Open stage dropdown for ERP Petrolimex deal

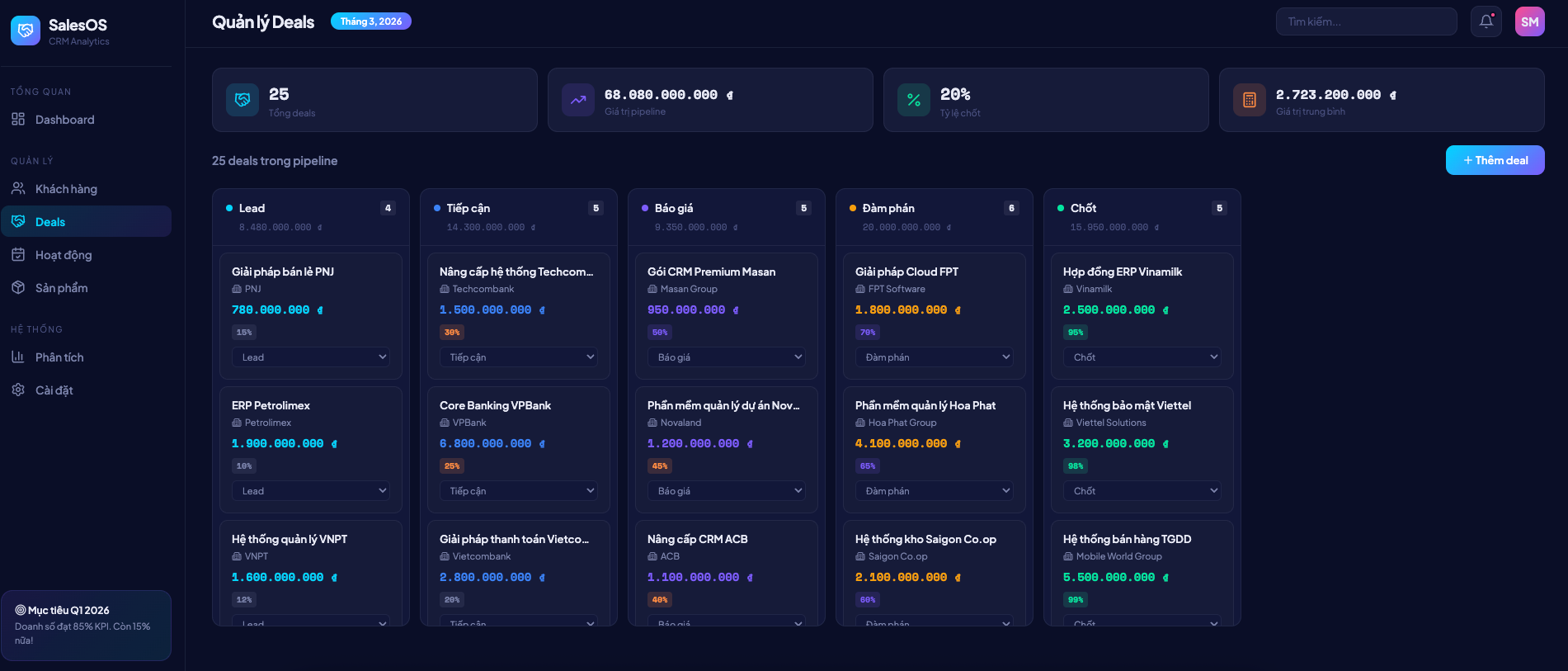coord(311,491)
